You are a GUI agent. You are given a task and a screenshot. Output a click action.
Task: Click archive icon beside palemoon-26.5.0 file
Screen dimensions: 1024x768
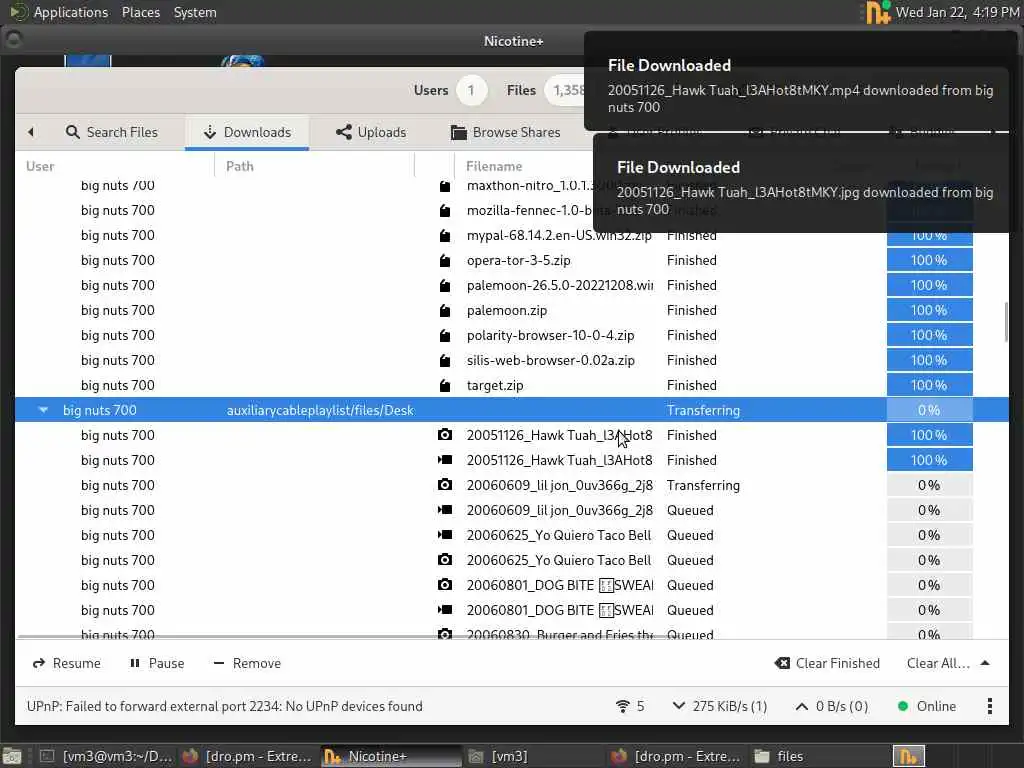point(445,285)
